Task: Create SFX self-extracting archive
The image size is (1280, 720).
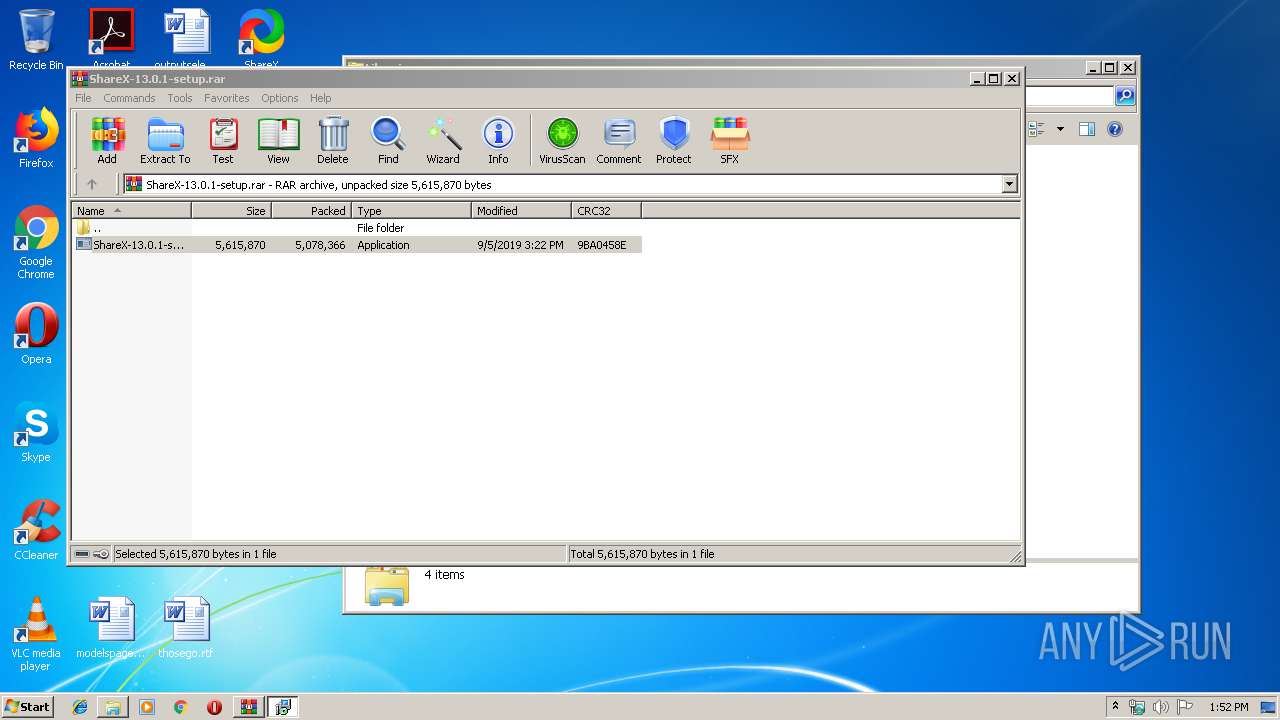Action: [x=730, y=140]
